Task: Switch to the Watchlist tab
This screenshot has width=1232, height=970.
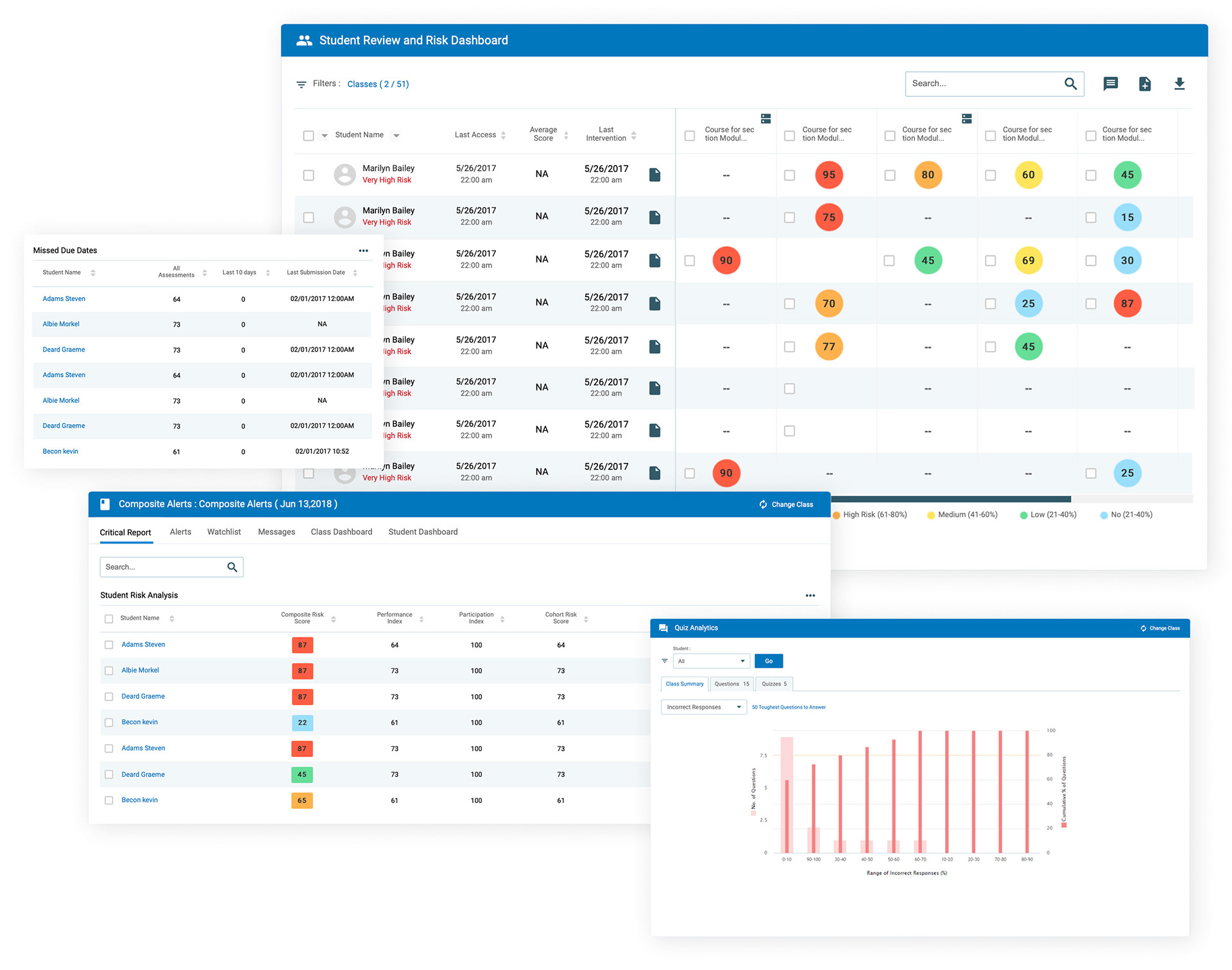Action: 224,532
